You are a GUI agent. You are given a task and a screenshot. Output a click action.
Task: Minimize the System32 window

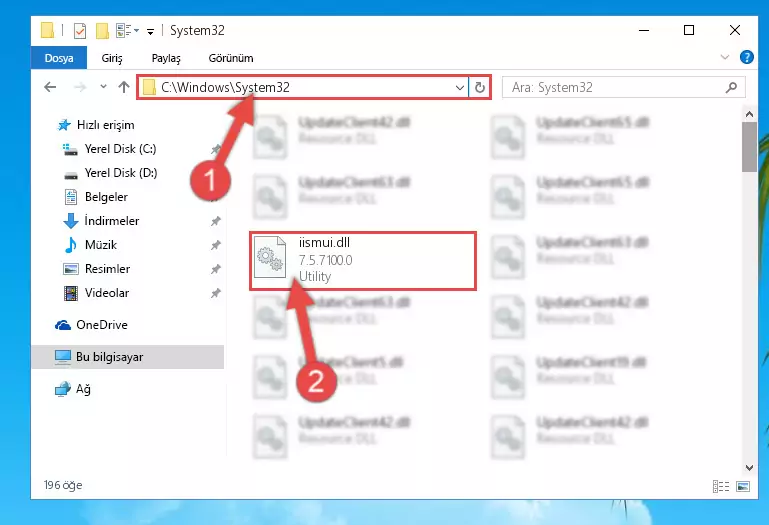(644, 30)
